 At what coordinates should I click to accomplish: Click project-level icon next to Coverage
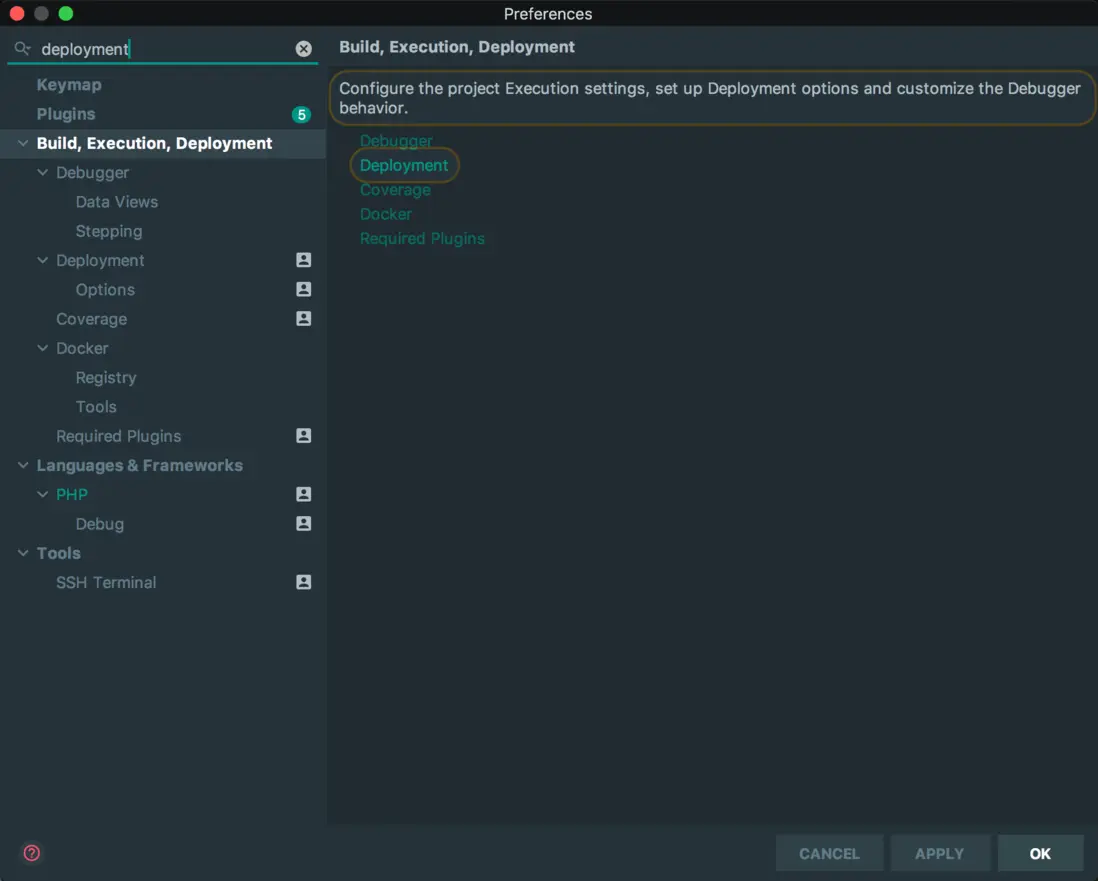point(304,319)
